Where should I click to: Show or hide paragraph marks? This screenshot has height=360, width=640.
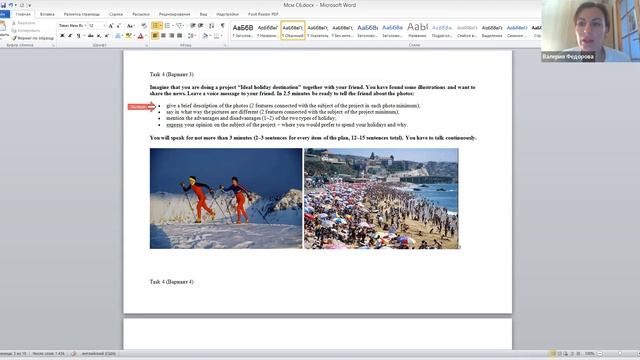pyautogui.click(x=222, y=26)
